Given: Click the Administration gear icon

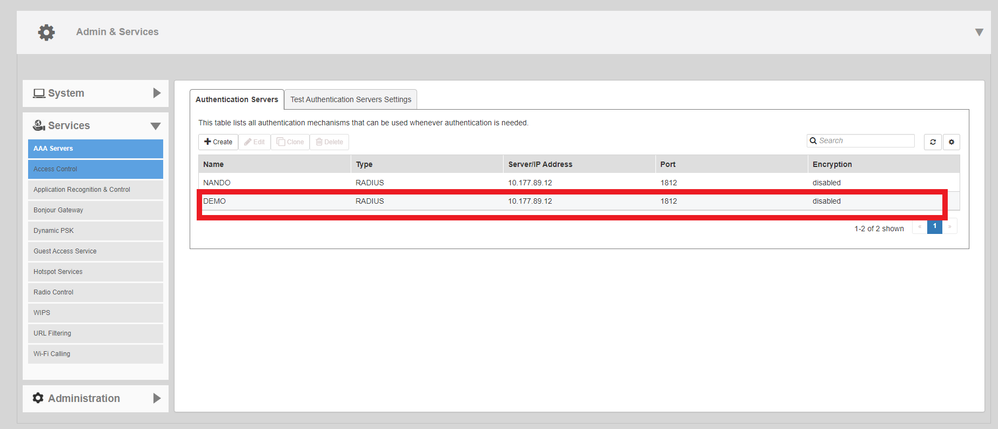Looking at the screenshot, I should click(38, 398).
